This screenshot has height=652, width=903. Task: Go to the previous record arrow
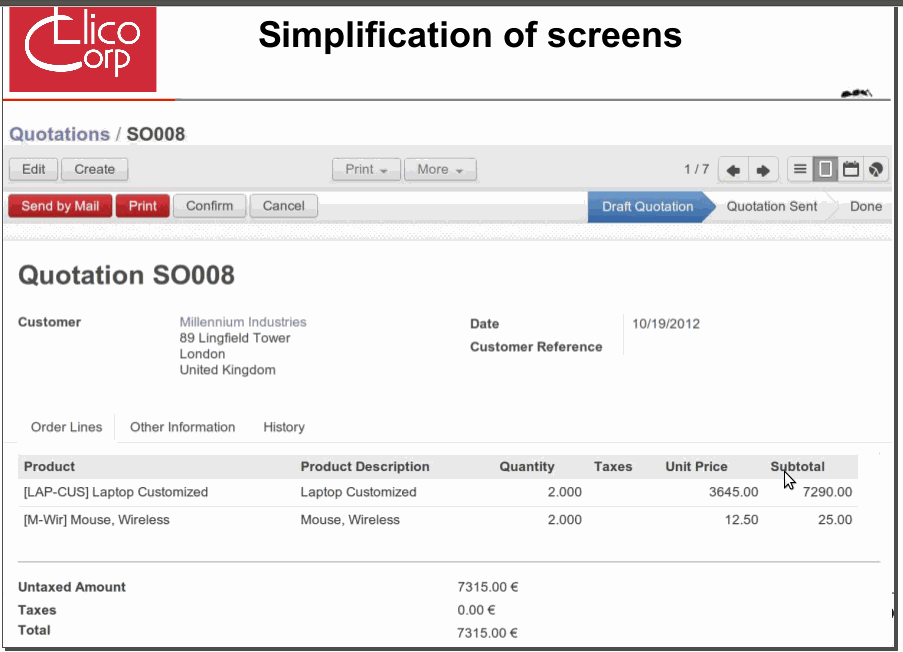pos(733,170)
